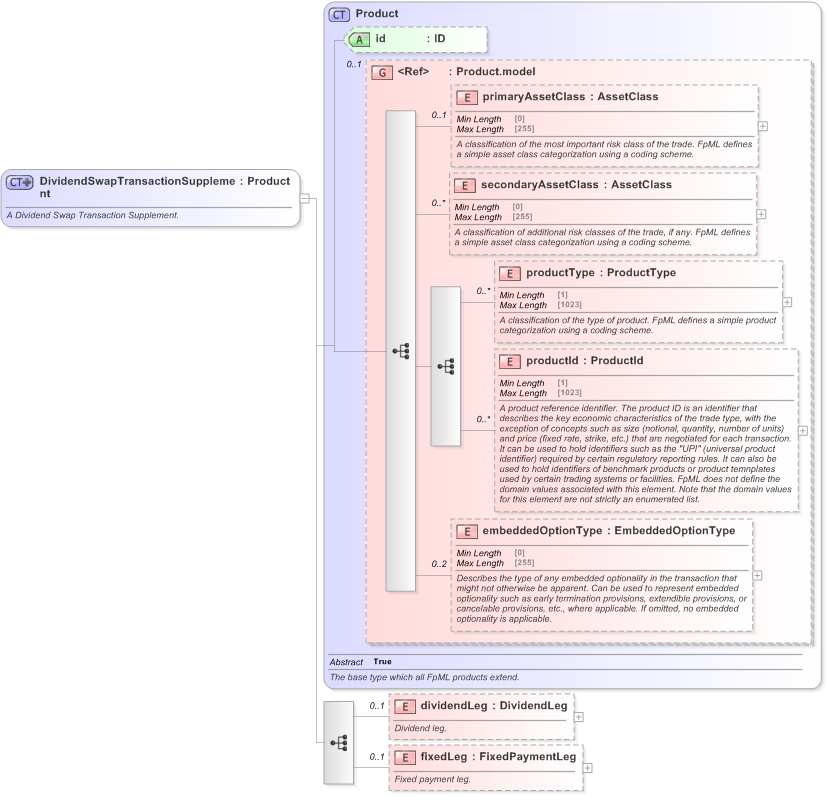The width and height of the screenshot is (826, 797).
Task: Click the fixedLeg : FixedPaymentLeg label
Action: point(498,757)
